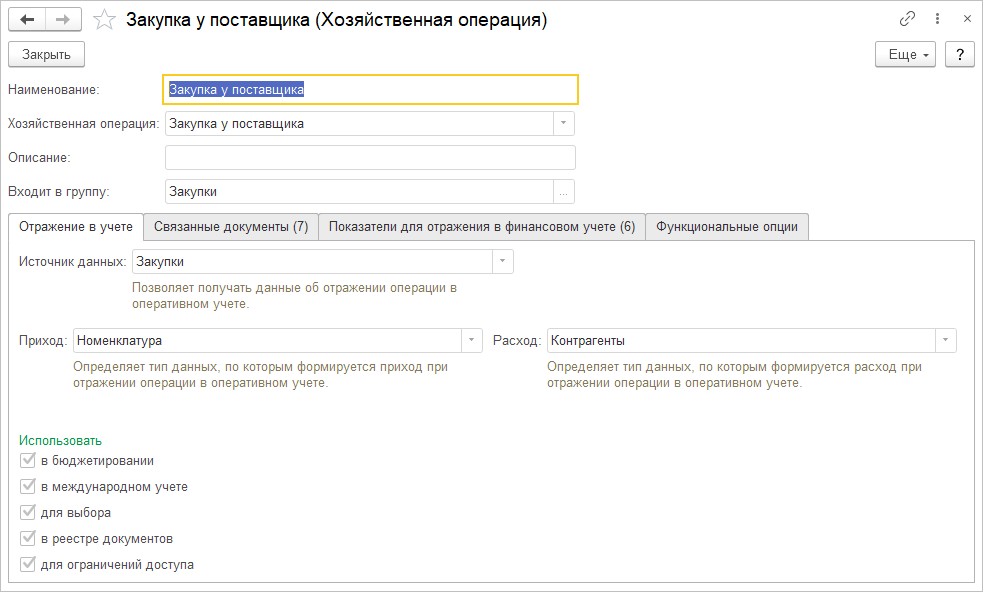Click the ellipsis picker for Входит в группу

click(564, 192)
